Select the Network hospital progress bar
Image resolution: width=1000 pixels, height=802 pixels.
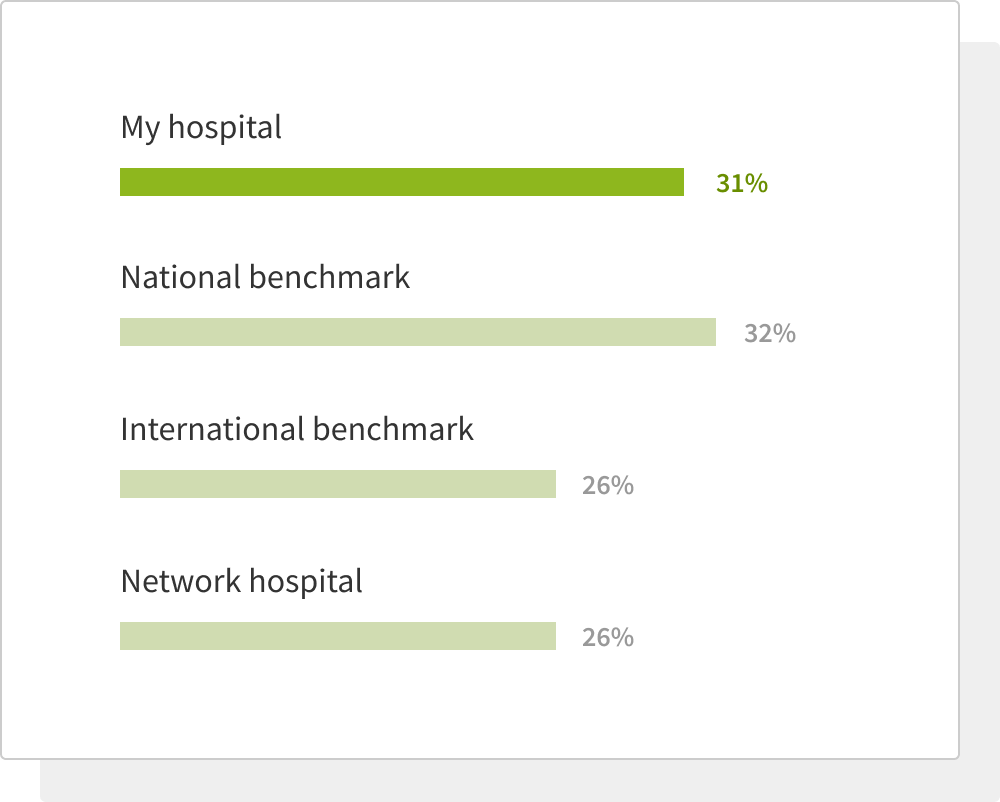point(338,636)
